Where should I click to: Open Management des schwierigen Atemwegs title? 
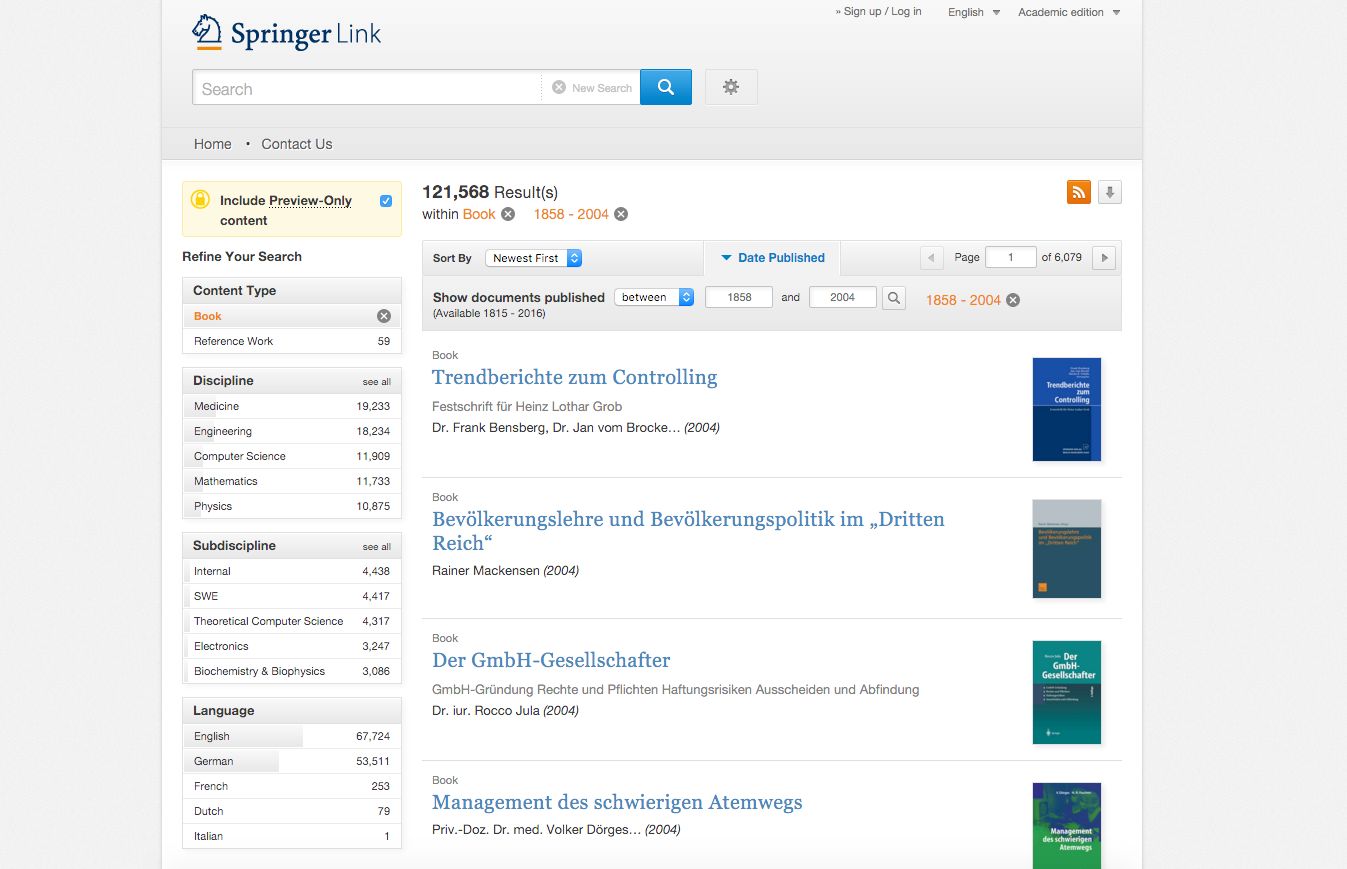click(617, 802)
